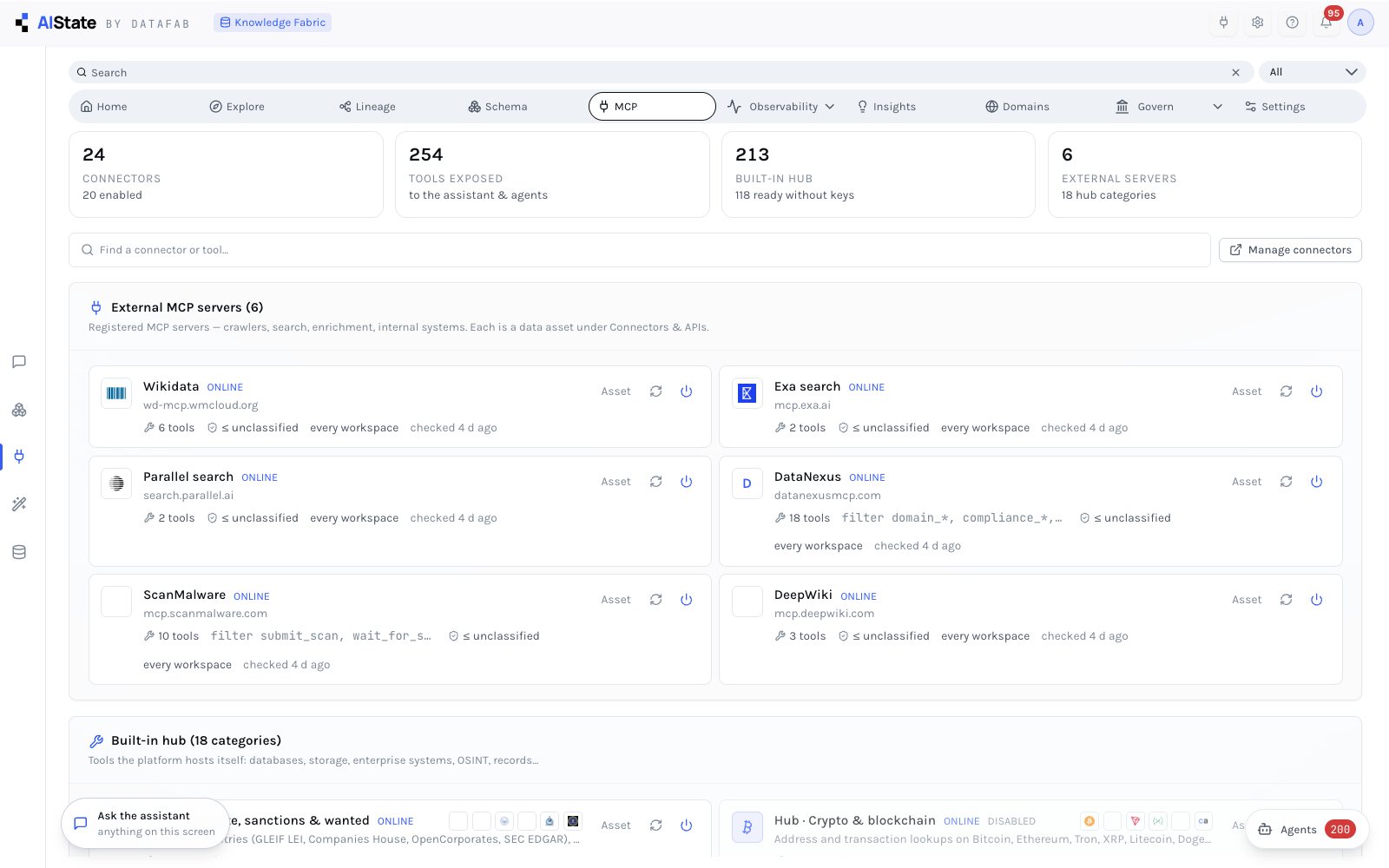Image resolution: width=1389 pixels, height=868 pixels.
Task: Open Ask the assistant bubble
Action: click(146, 824)
